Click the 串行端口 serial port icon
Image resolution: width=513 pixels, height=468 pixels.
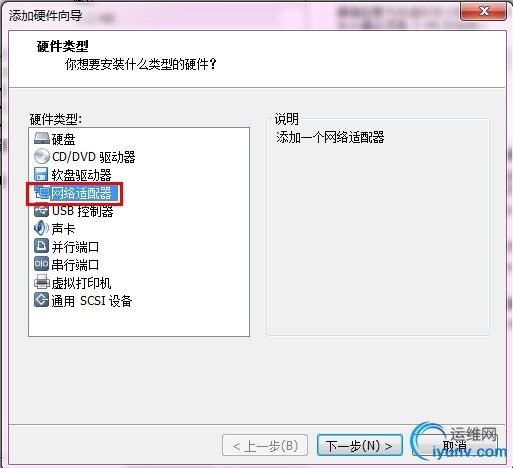pos(41,264)
